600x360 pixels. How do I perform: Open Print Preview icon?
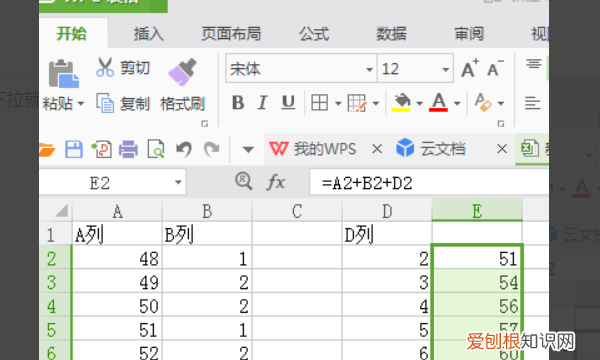pos(156,149)
